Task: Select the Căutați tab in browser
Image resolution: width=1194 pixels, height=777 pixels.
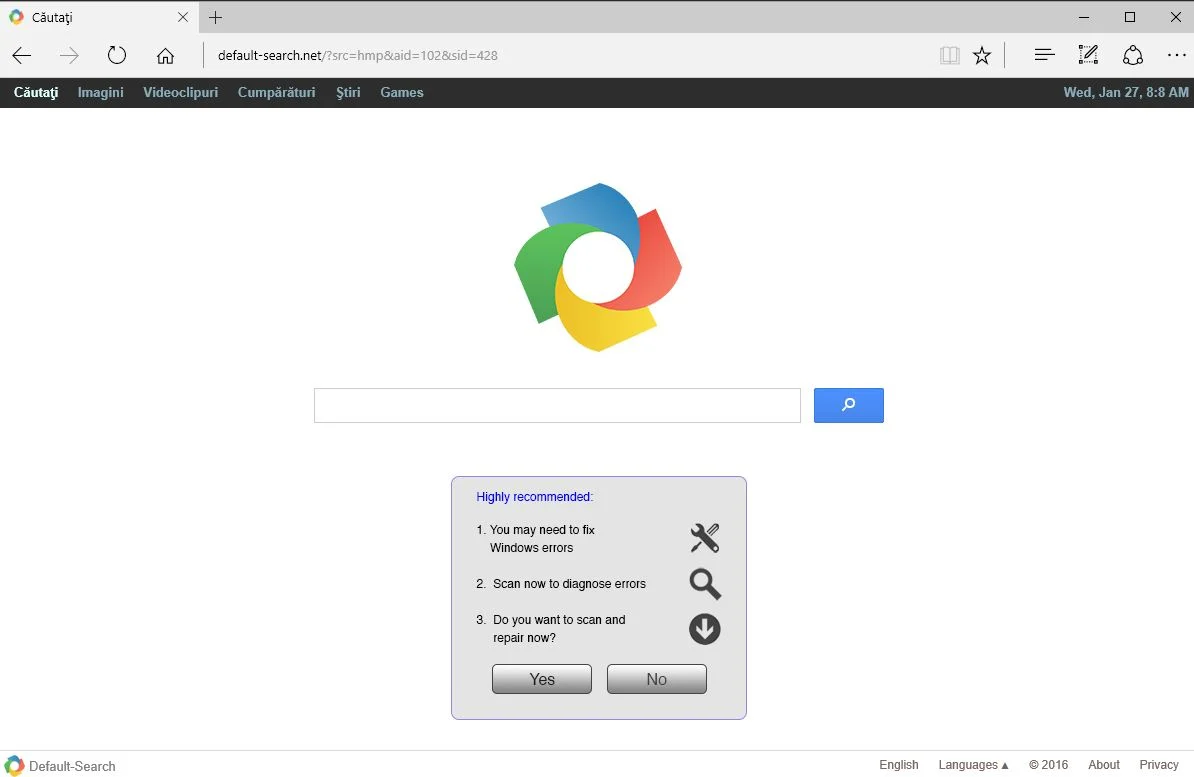Action: pyautogui.click(x=99, y=17)
